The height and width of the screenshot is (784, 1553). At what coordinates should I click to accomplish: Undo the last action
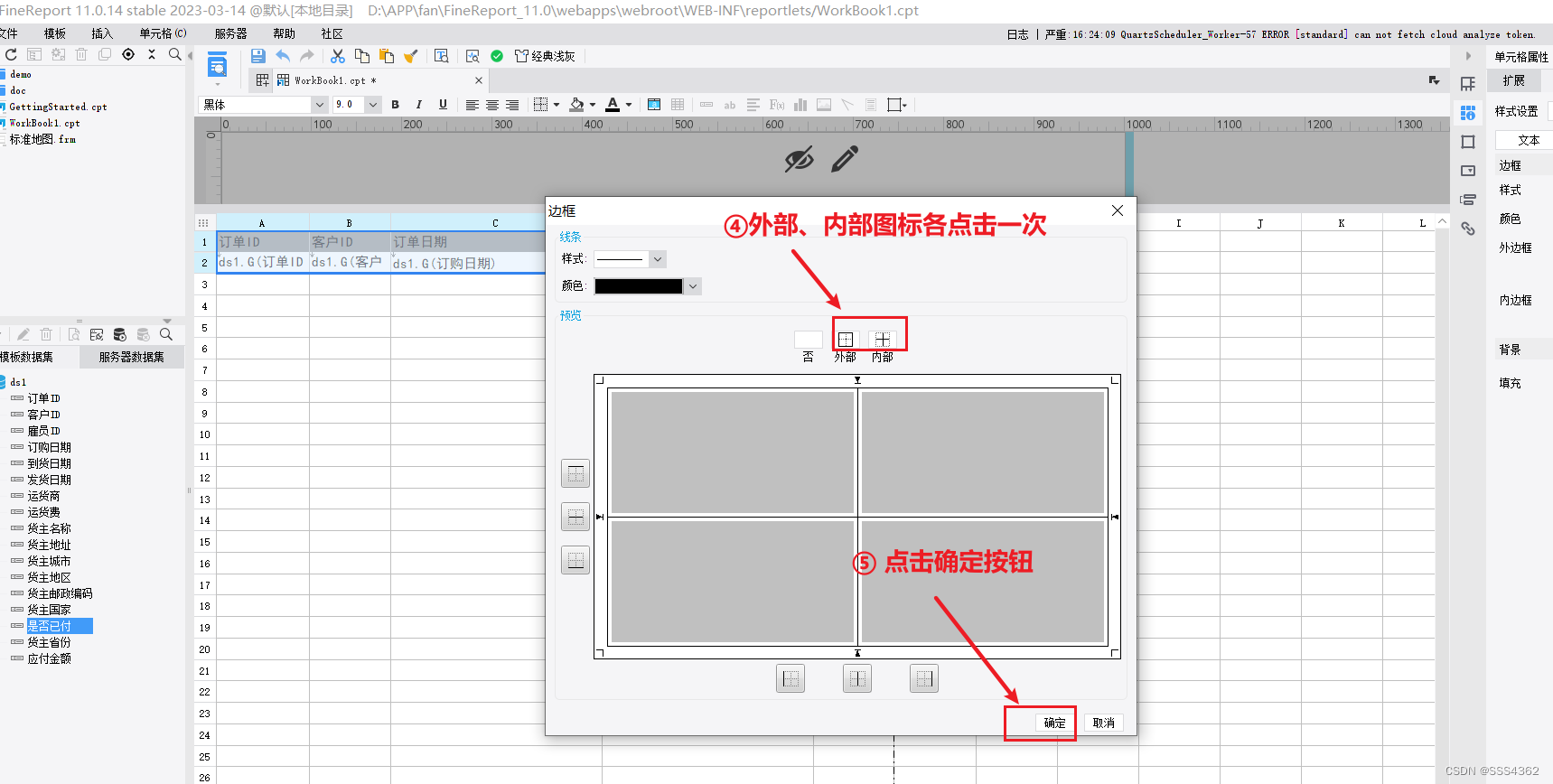click(x=283, y=56)
